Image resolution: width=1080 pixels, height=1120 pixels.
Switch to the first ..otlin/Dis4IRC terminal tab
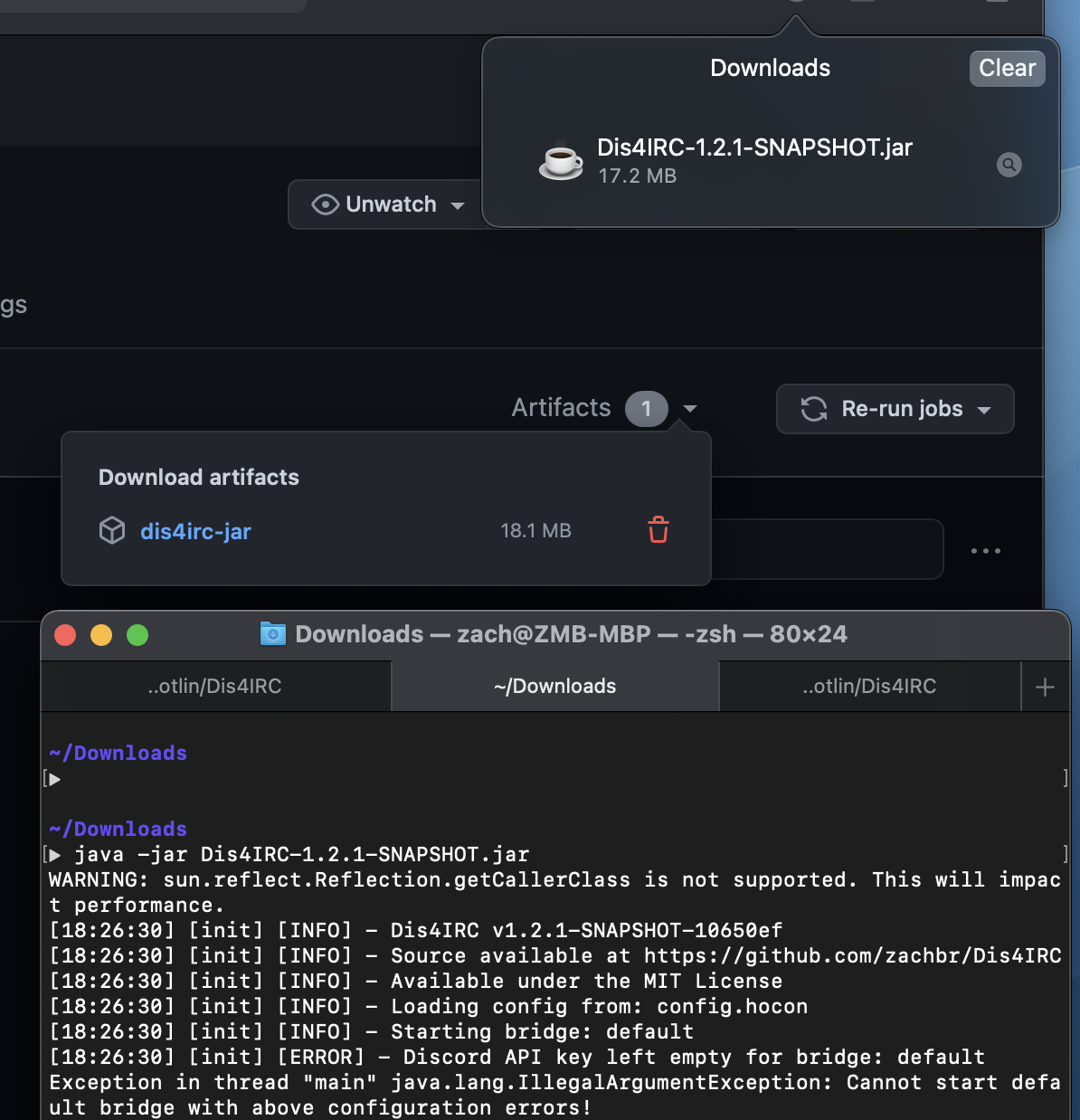click(215, 686)
